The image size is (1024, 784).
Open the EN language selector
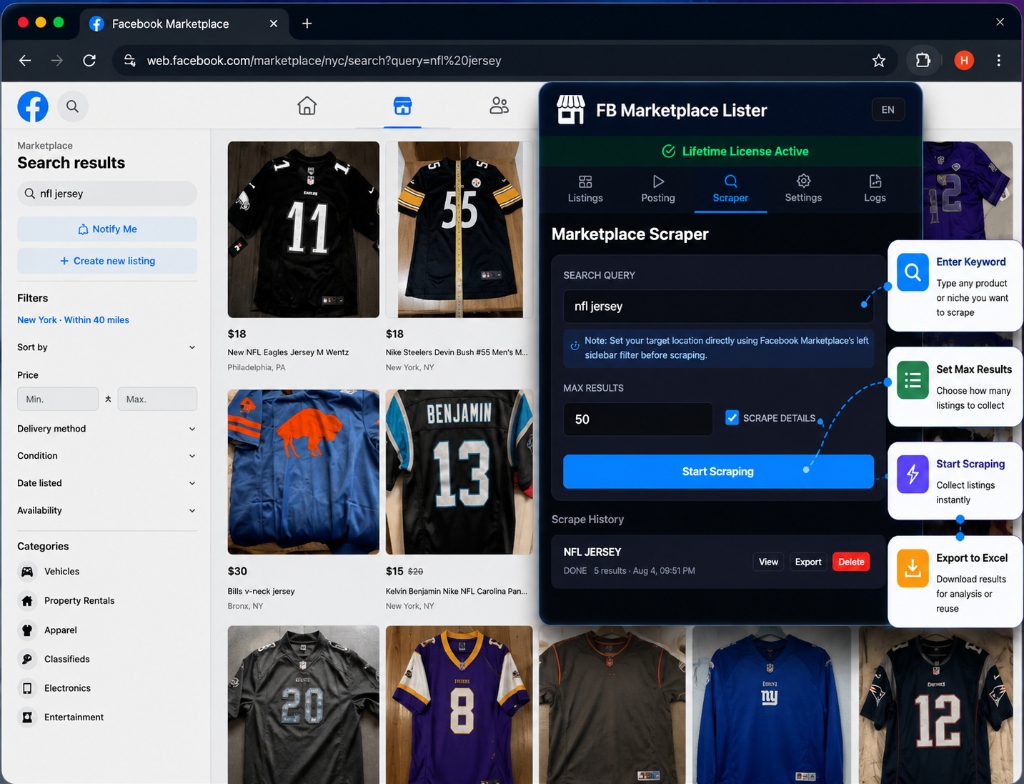[x=888, y=110]
